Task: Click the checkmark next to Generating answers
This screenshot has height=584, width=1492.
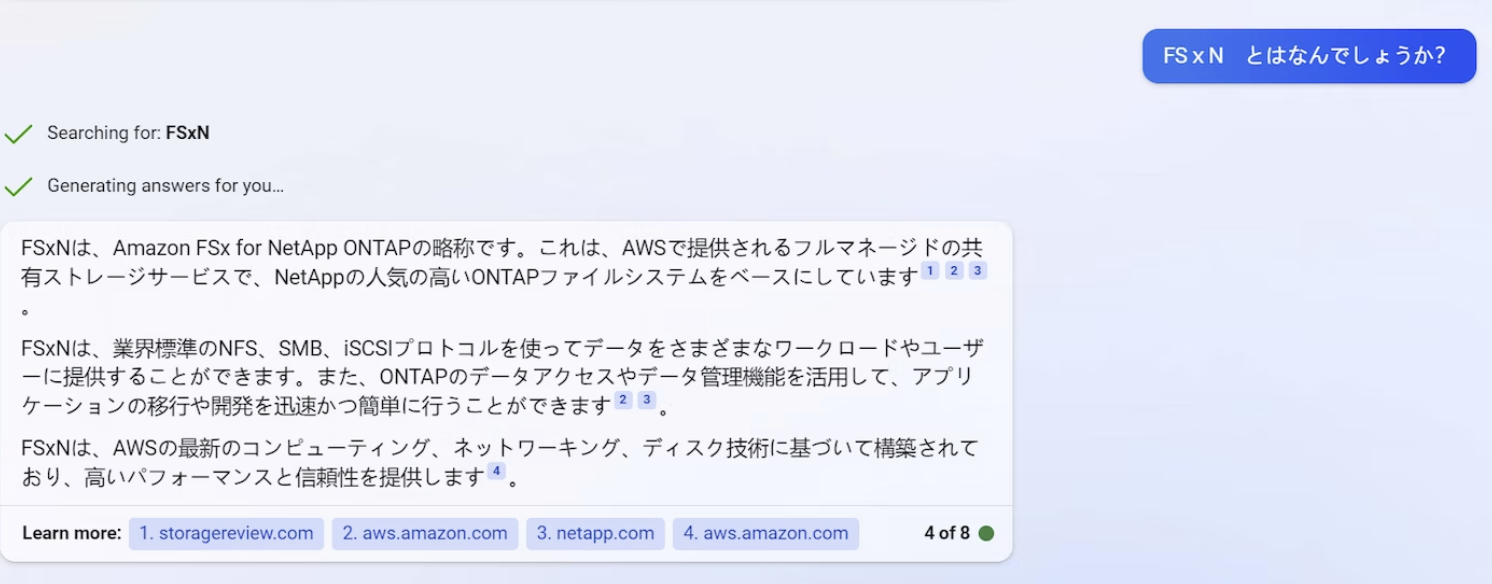Action: tap(19, 184)
